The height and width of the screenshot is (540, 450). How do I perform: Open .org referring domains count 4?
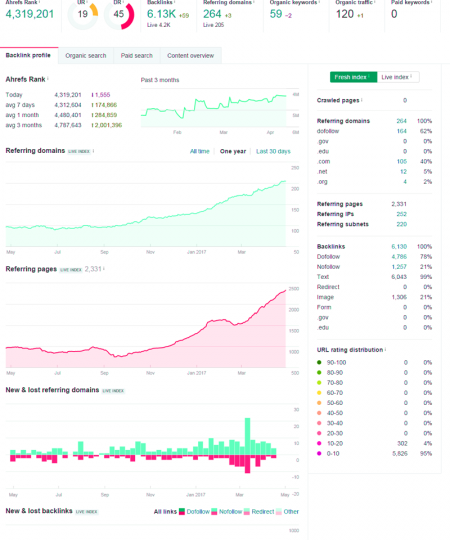point(405,181)
